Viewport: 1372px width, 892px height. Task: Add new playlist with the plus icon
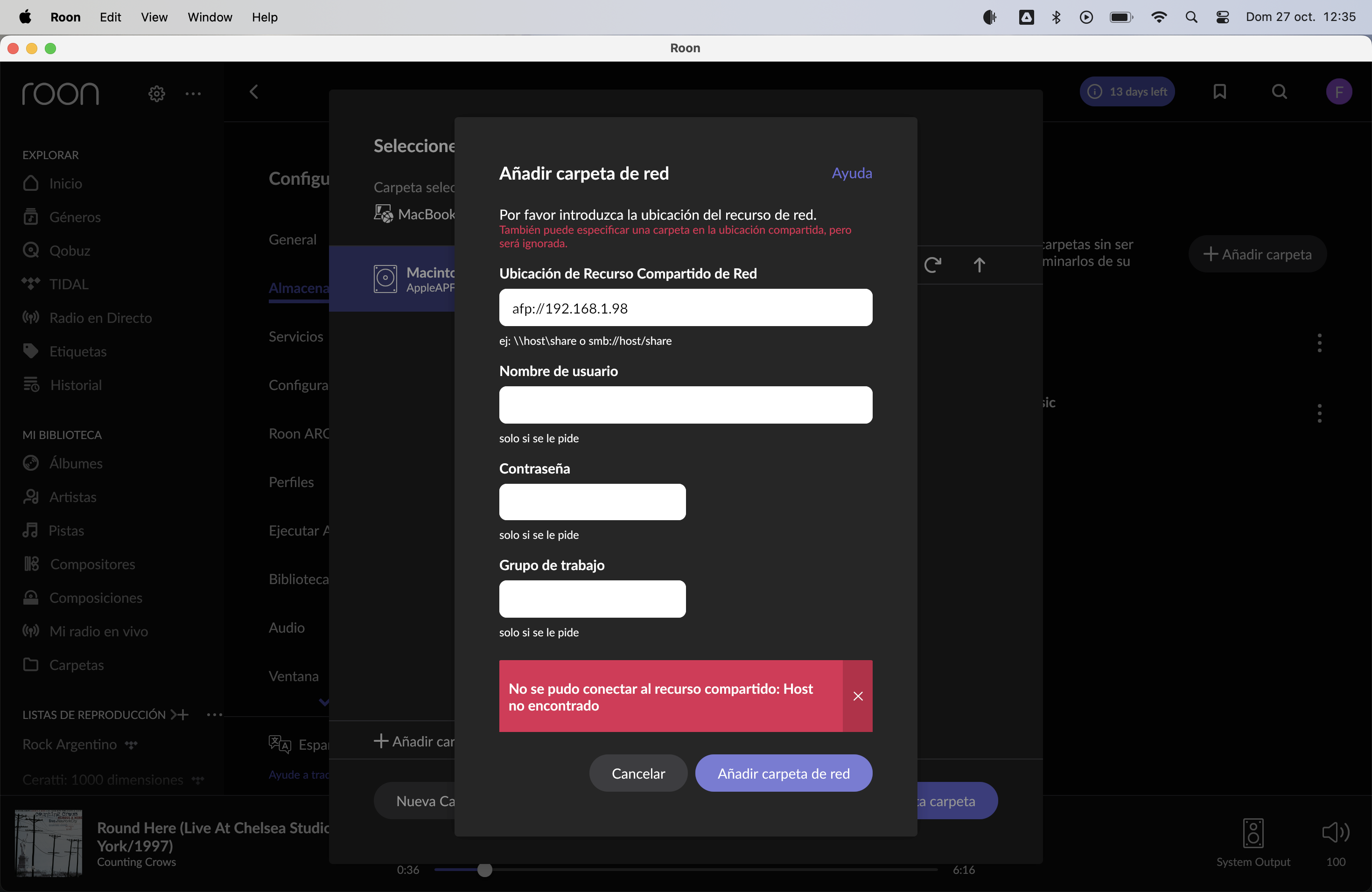tap(180, 715)
